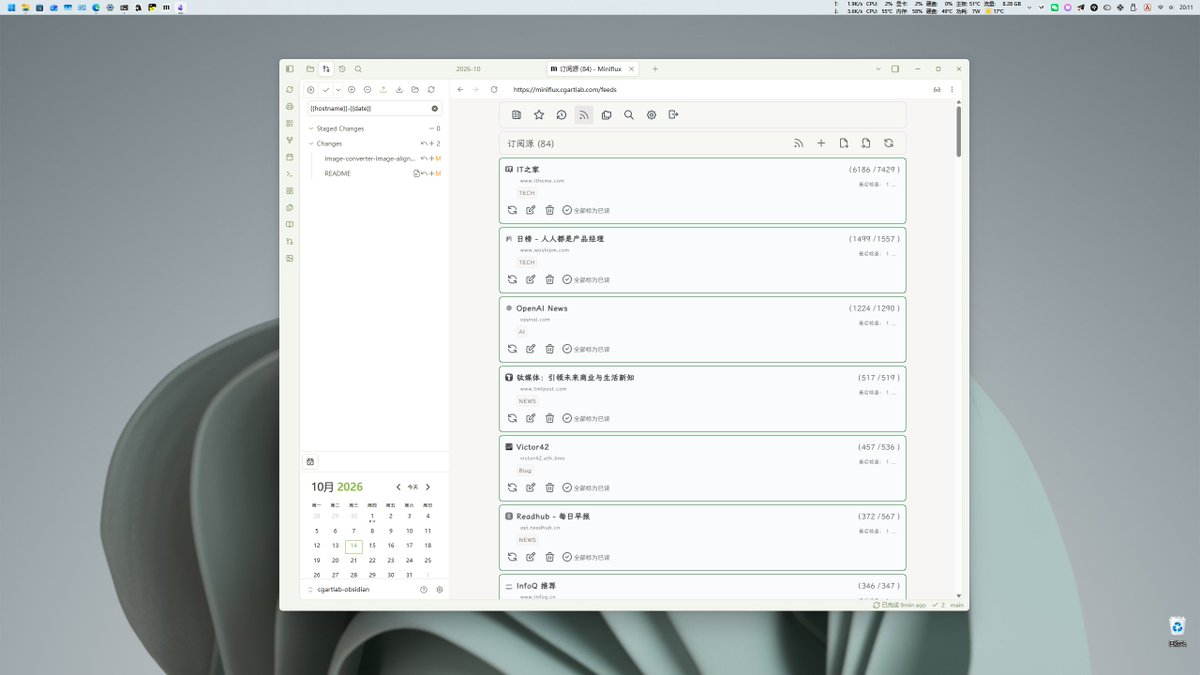
Task: Mark all Victor42 entries read
Action: coord(586,488)
